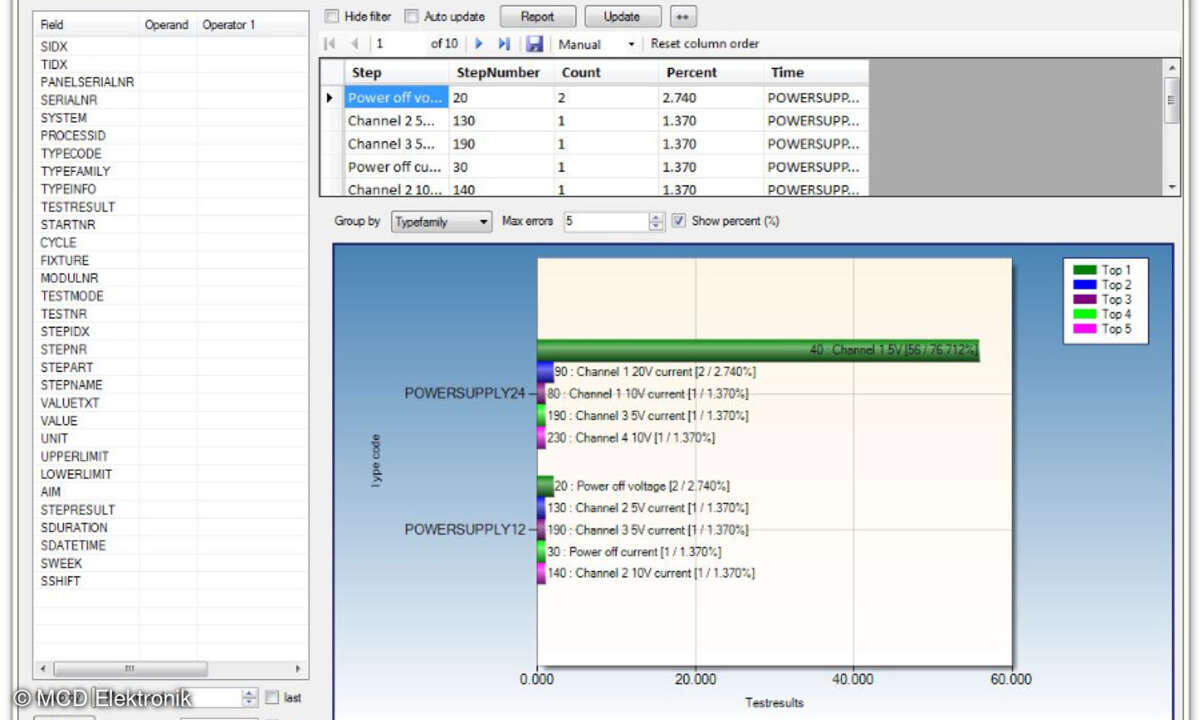Tick the Hide filter checkbox
This screenshot has width=1200, height=720.
331,17
